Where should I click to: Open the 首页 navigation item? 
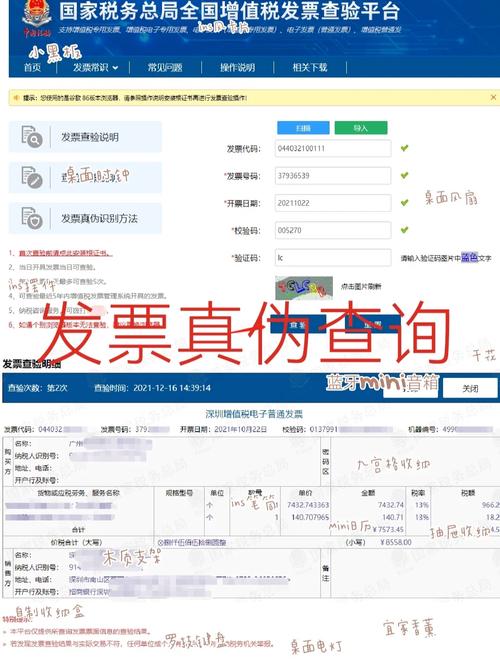32,67
